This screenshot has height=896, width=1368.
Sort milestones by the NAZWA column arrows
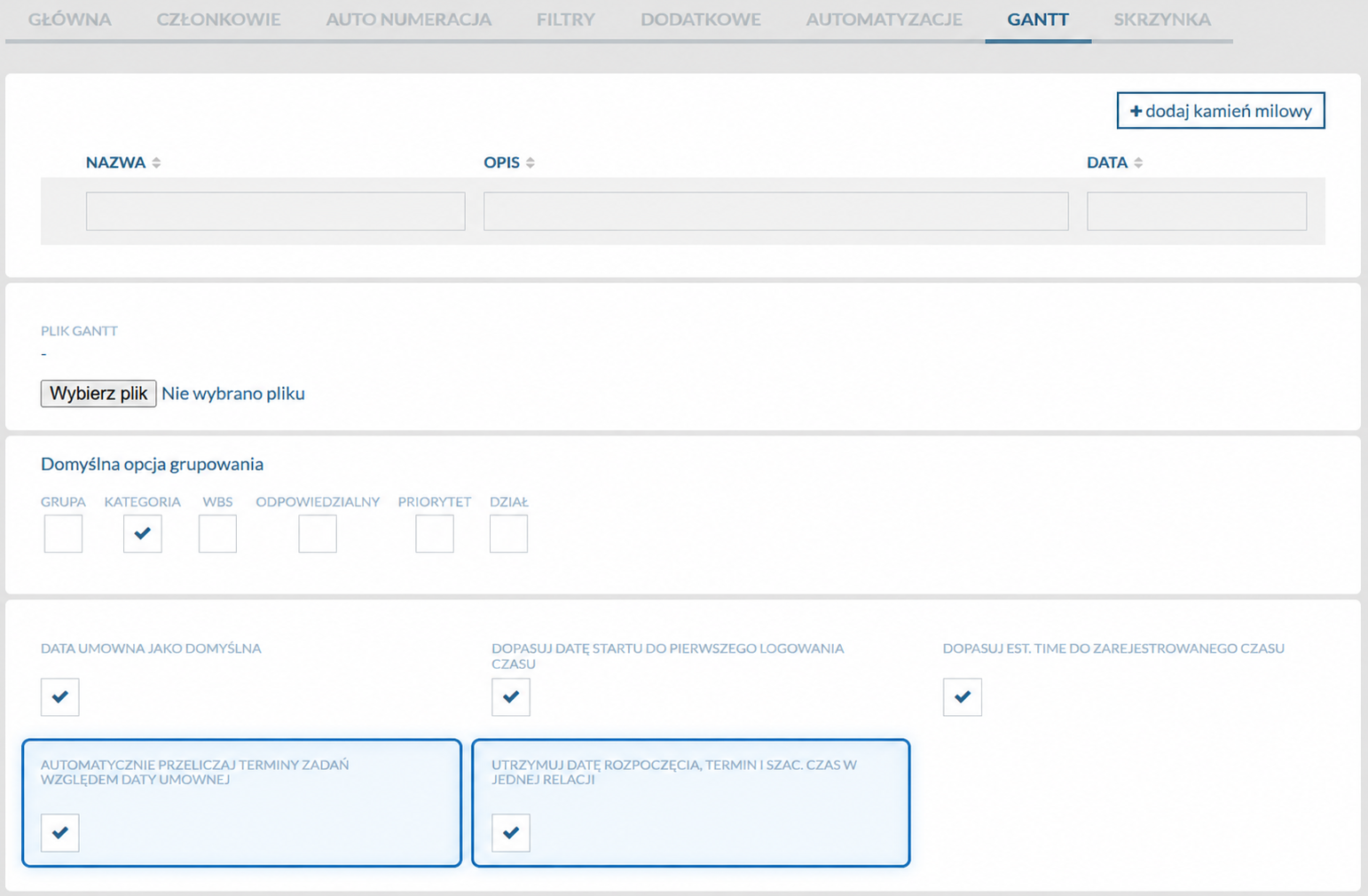(x=156, y=162)
